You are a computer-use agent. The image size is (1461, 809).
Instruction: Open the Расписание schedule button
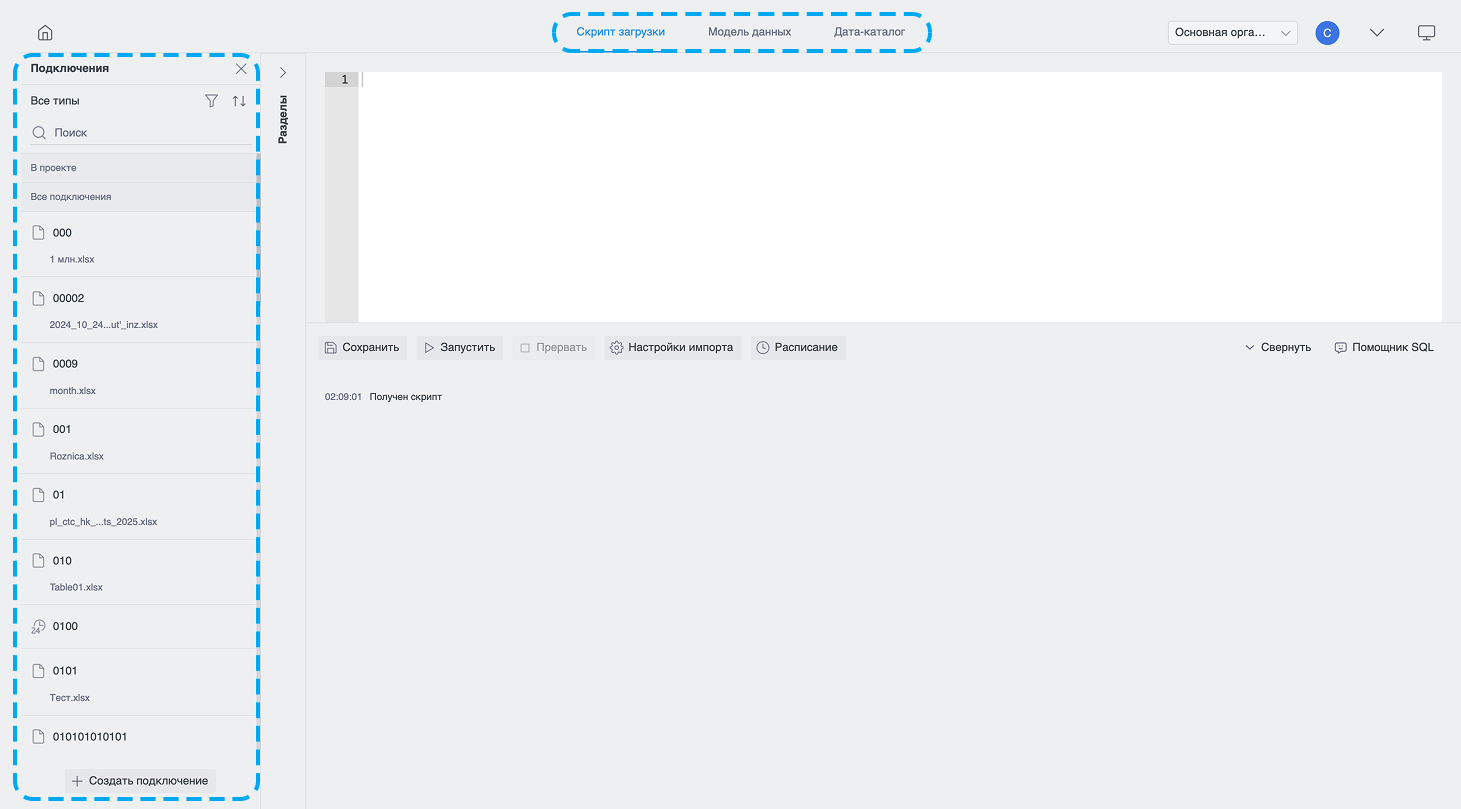pos(798,348)
